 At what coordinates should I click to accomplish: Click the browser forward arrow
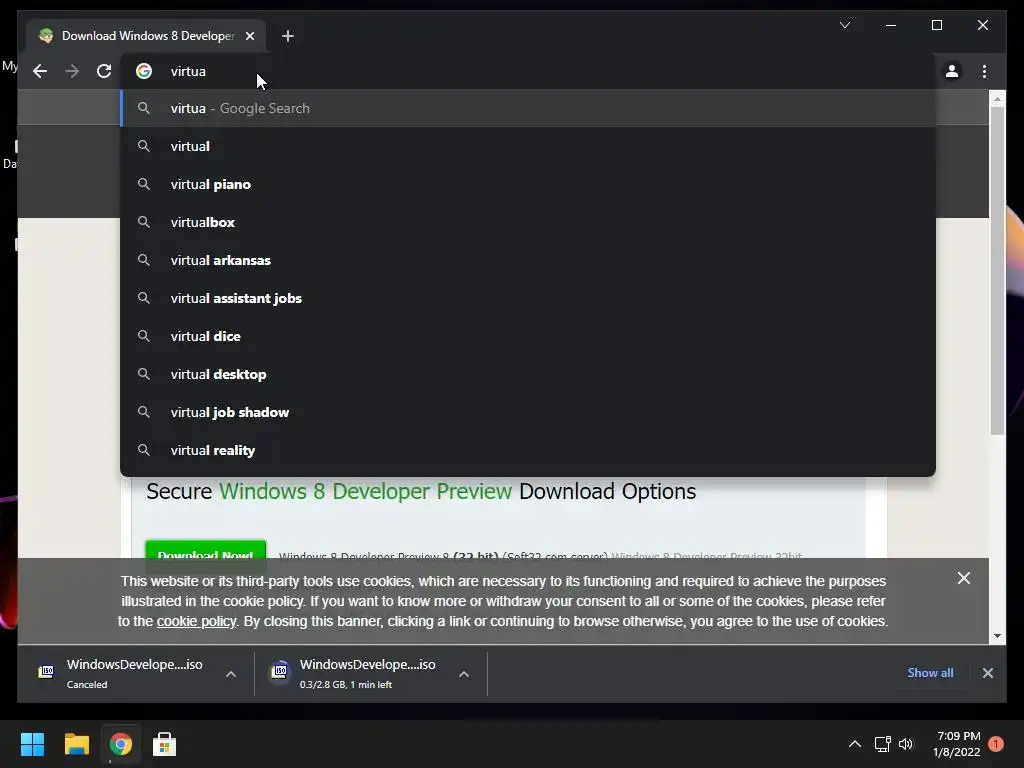tap(72, 71)
